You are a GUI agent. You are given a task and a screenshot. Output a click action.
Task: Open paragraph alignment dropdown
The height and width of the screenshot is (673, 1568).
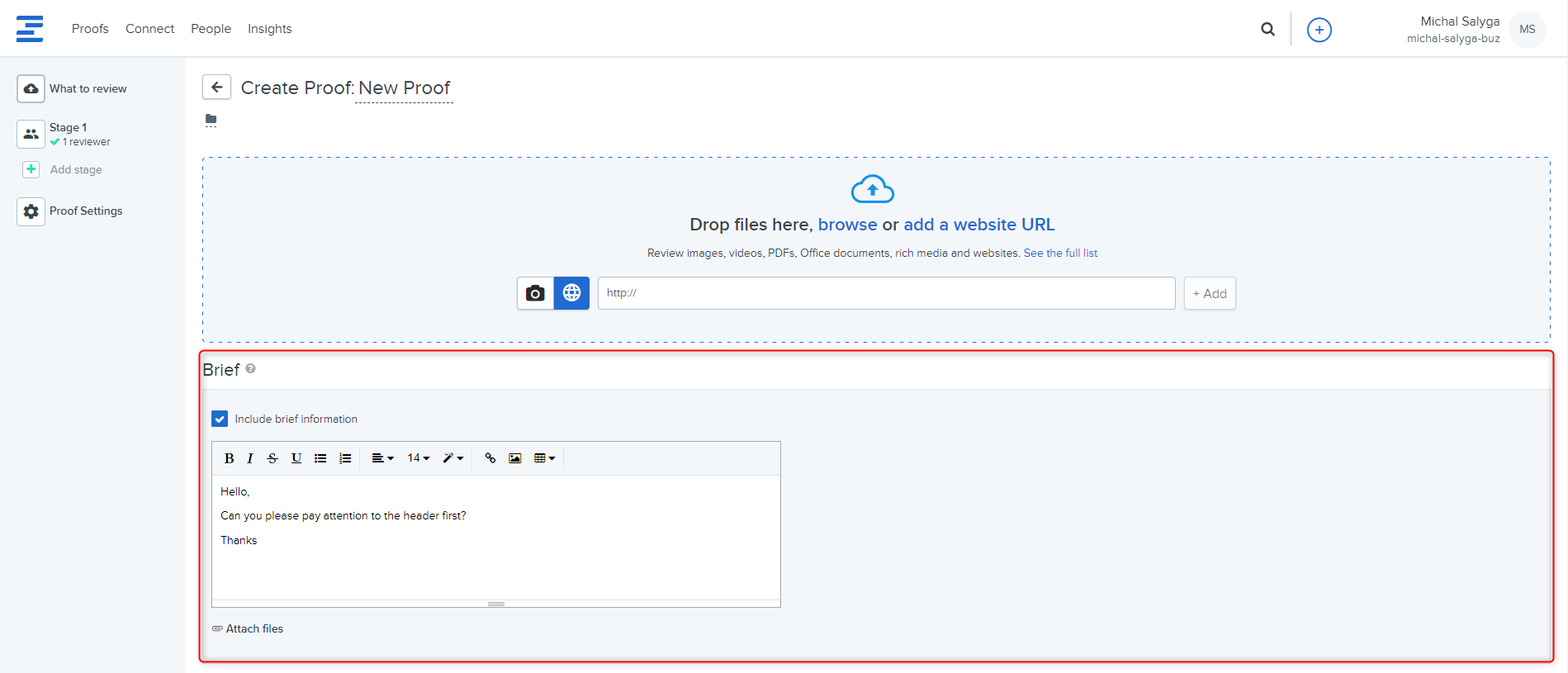382,458
